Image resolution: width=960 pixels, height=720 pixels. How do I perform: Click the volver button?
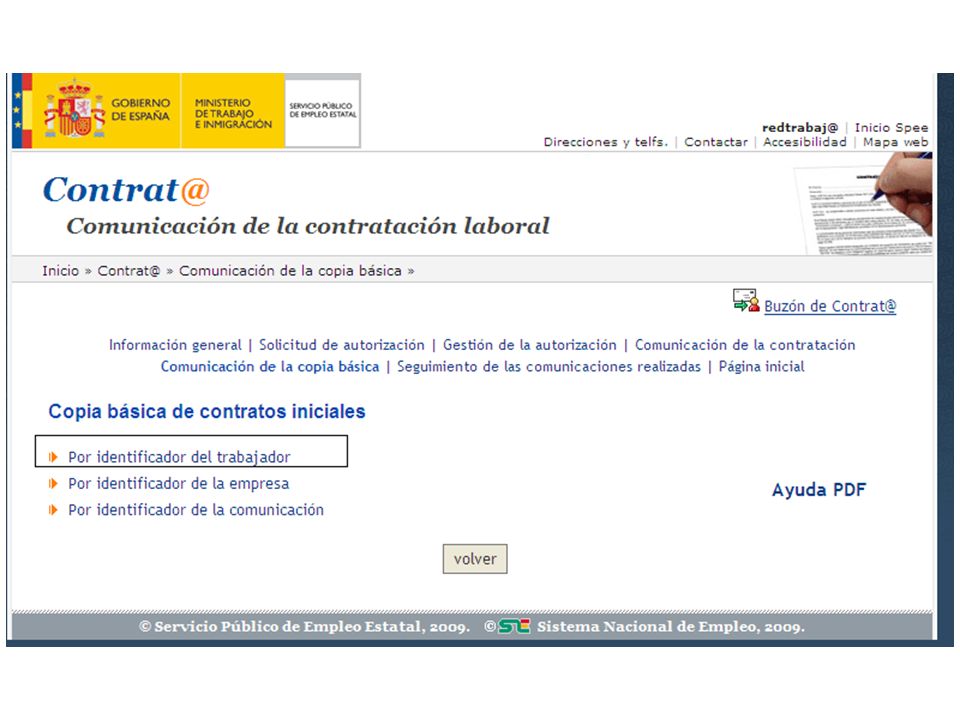(x=475, y=559)
